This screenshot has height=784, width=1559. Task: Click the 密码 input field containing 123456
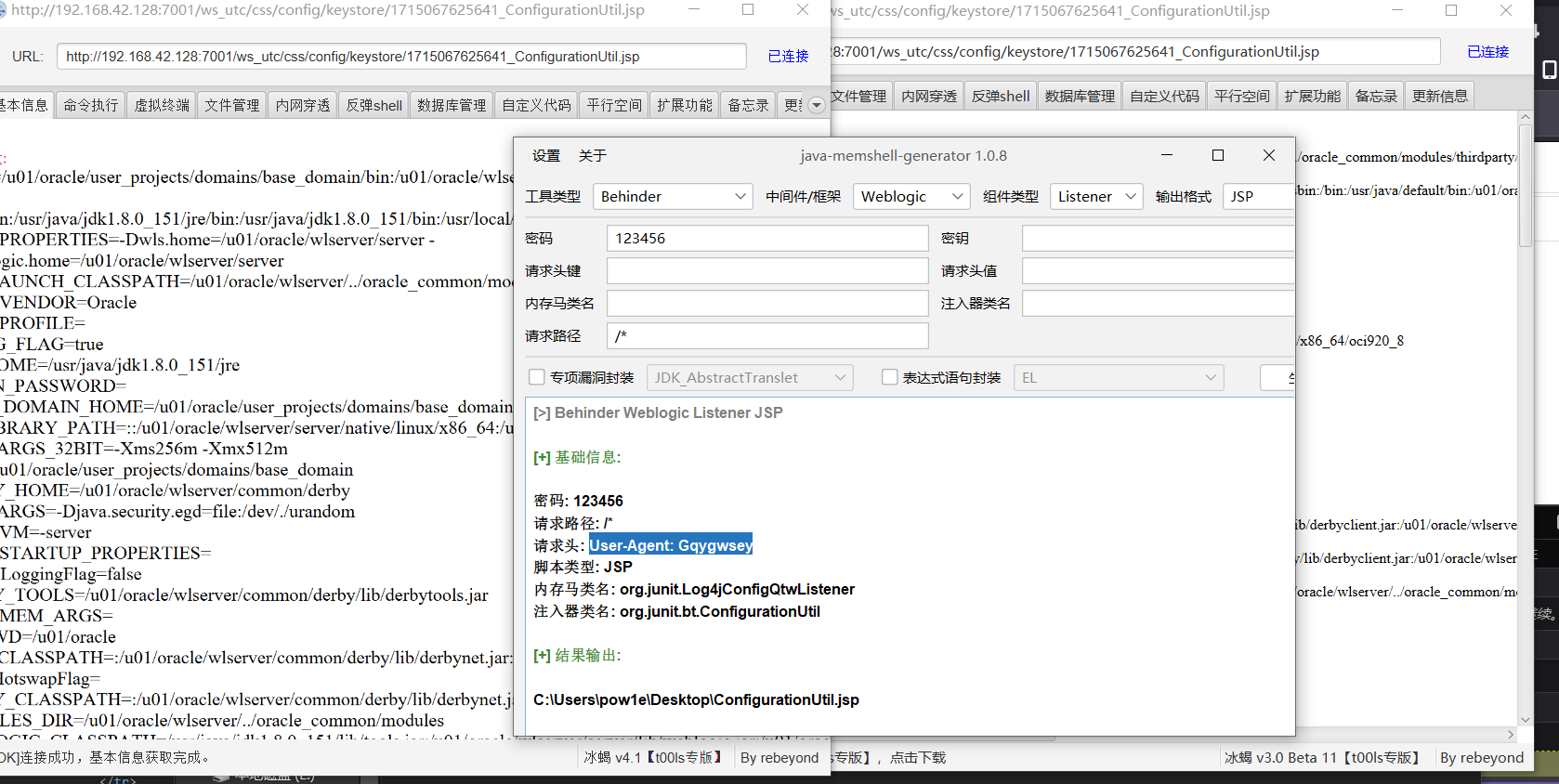[767, 238]
